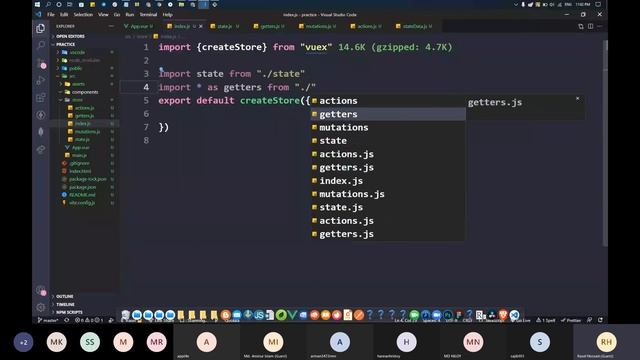640x360 pixels.
Task: Select the 'state.js' suggestion
Action: coord(388,207)
